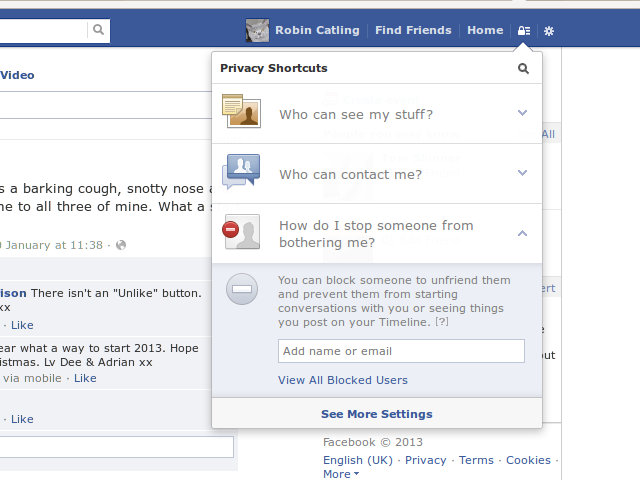Viewport: 640px width, 480px height.
Task: Click the 'Who can see my stuff?' icon
Action: (241, 111)
